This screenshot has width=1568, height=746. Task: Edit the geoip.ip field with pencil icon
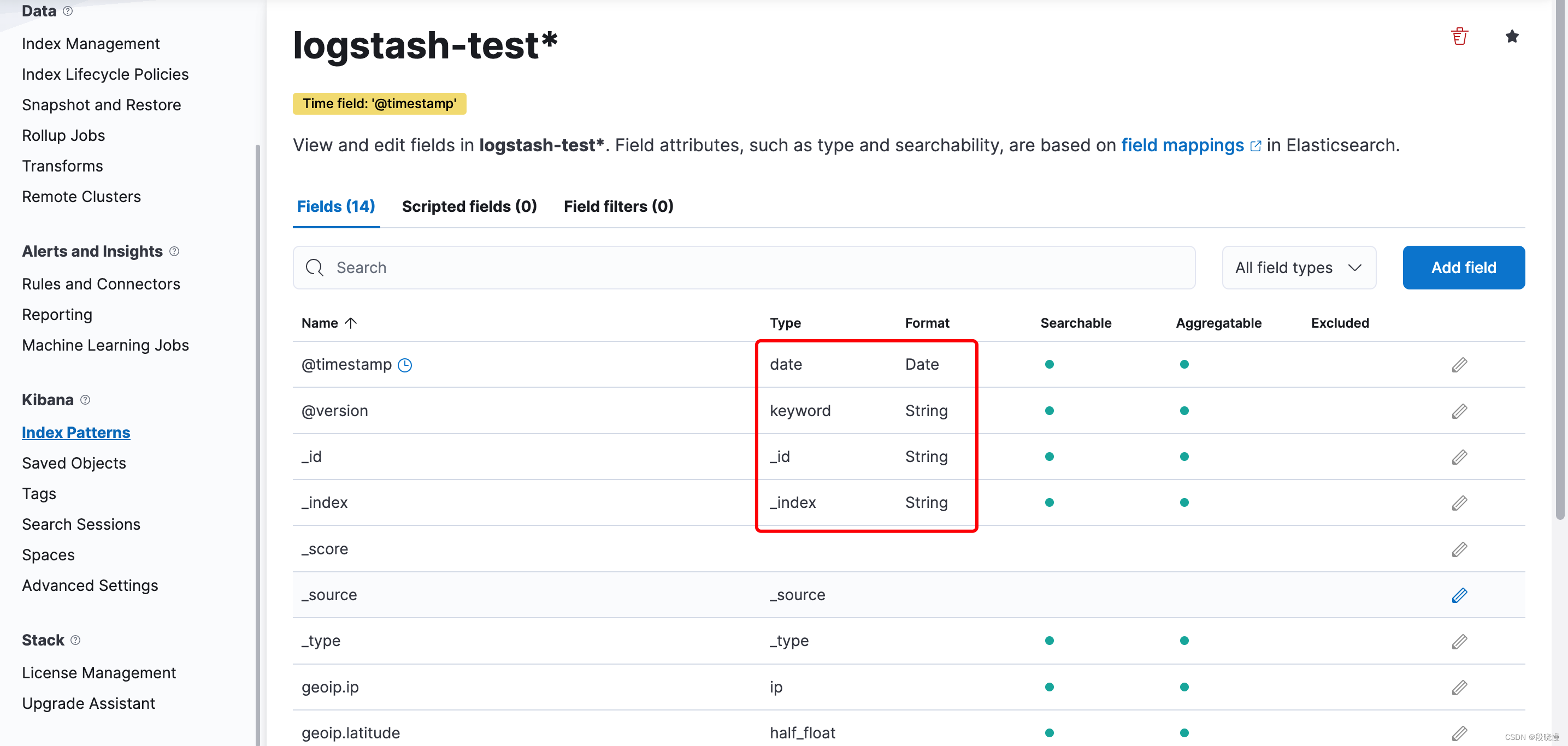click(1459, 687)
